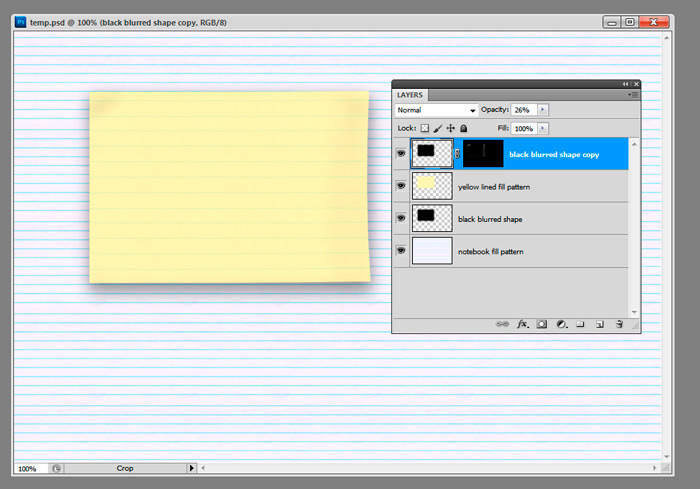Select the layer mask thumbnail of the top layer
Image resolution: width=700 pixels, height=489 pixels.
[483, 154]
